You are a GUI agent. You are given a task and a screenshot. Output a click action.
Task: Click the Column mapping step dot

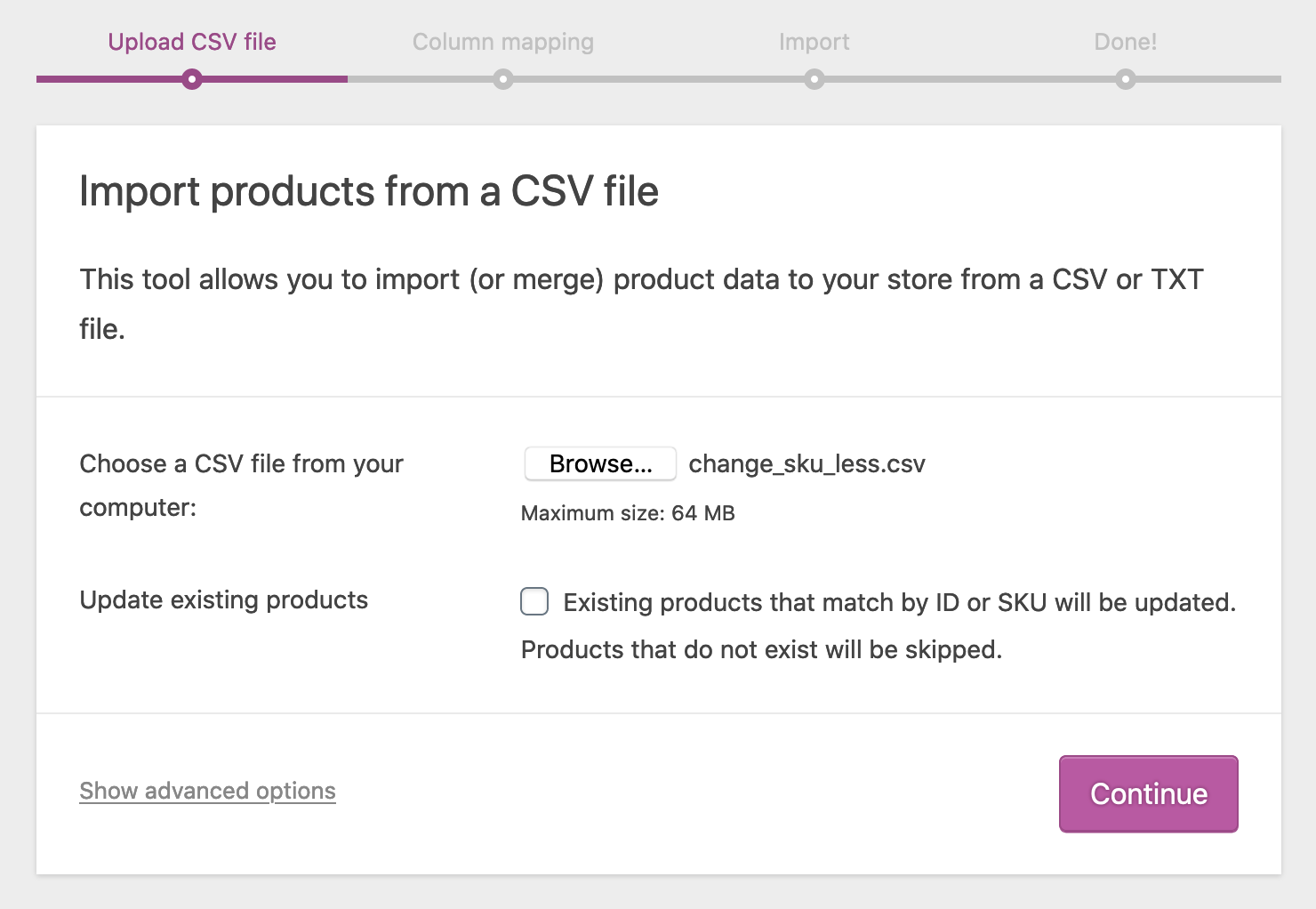click(503, 80)
